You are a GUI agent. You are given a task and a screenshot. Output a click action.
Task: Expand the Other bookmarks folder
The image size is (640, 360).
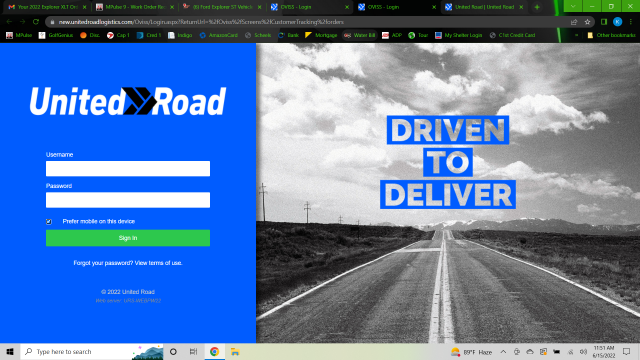pos(611,35)
